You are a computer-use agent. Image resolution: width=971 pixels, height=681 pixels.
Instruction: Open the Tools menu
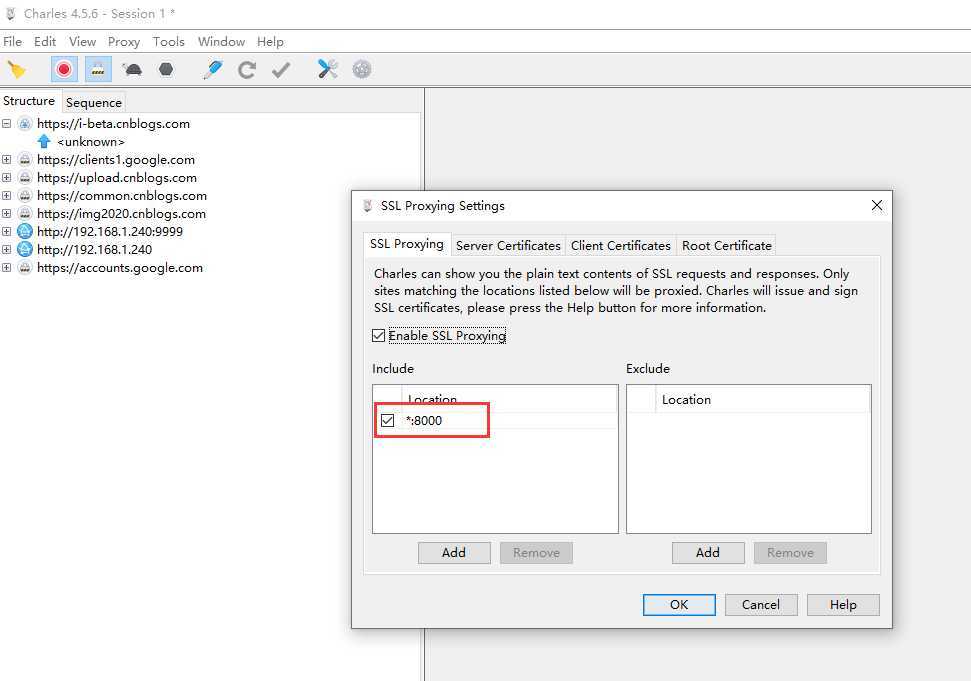pyautogui.click(x=168, y=41)
